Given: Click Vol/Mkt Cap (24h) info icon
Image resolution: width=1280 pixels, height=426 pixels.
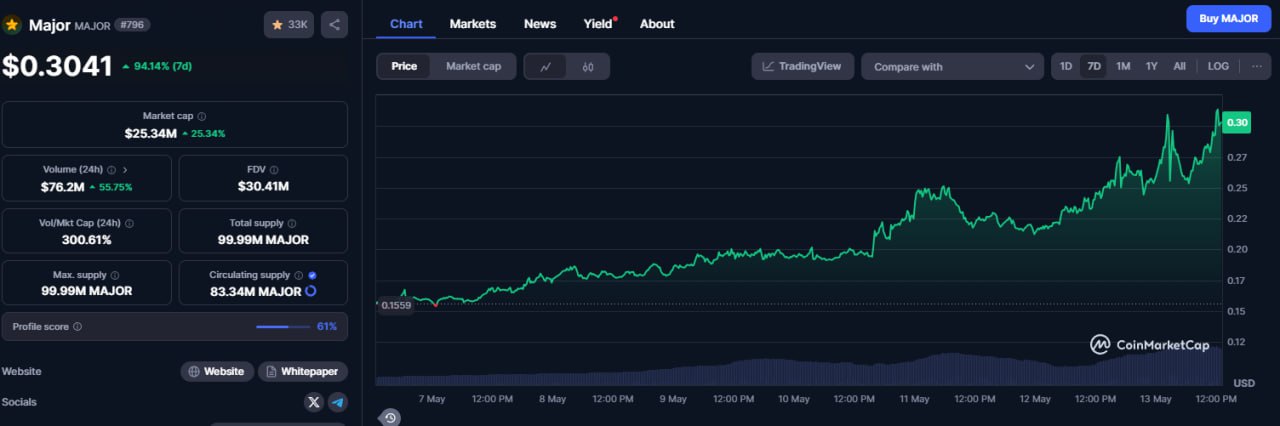Looking at the screenshot, I should pos(129,223).
